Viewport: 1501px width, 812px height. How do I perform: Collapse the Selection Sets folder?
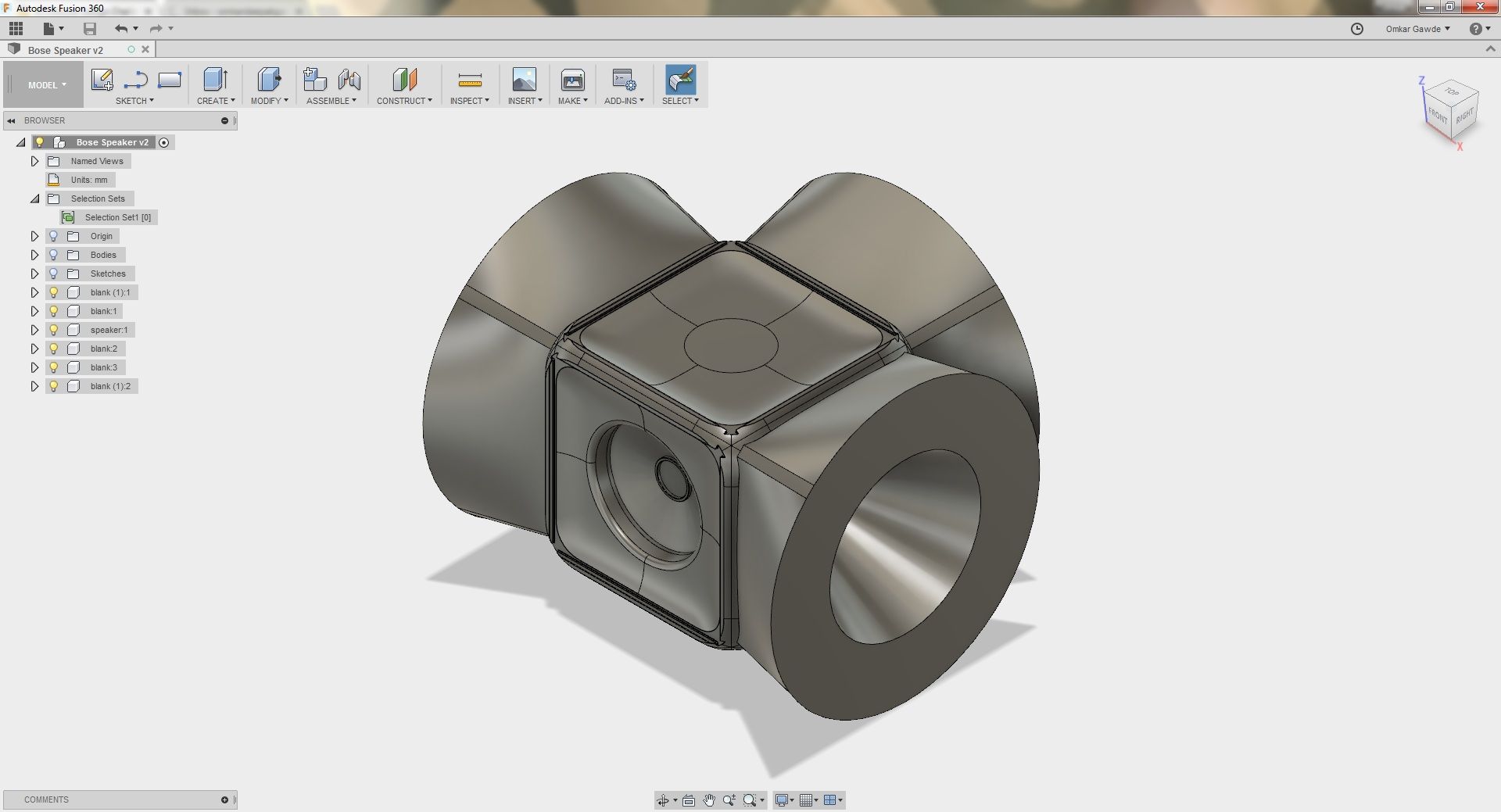coord(34,199)
